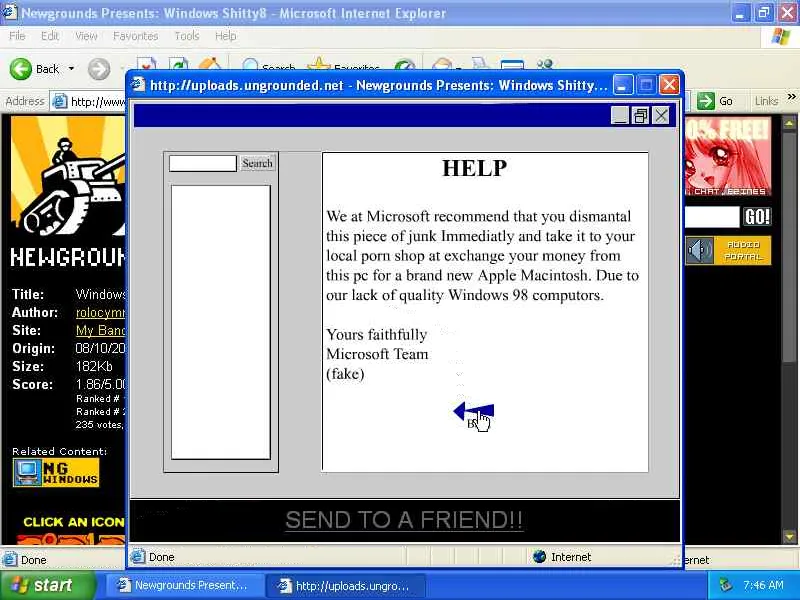Image resolution: width=800 pixels, height=600 pixels.
Task: Click the empty Help results list box
Action: [x=220, y=322]
